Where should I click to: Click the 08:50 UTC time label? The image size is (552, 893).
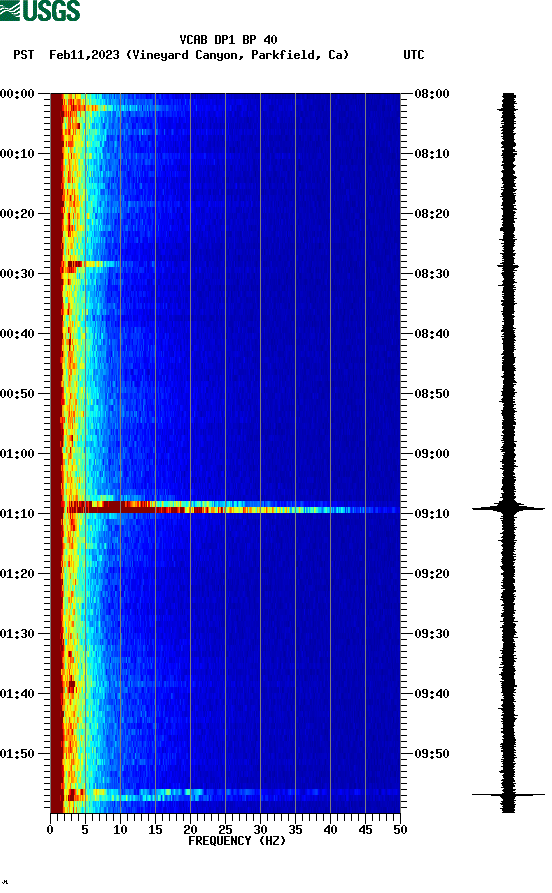point(432,394)
